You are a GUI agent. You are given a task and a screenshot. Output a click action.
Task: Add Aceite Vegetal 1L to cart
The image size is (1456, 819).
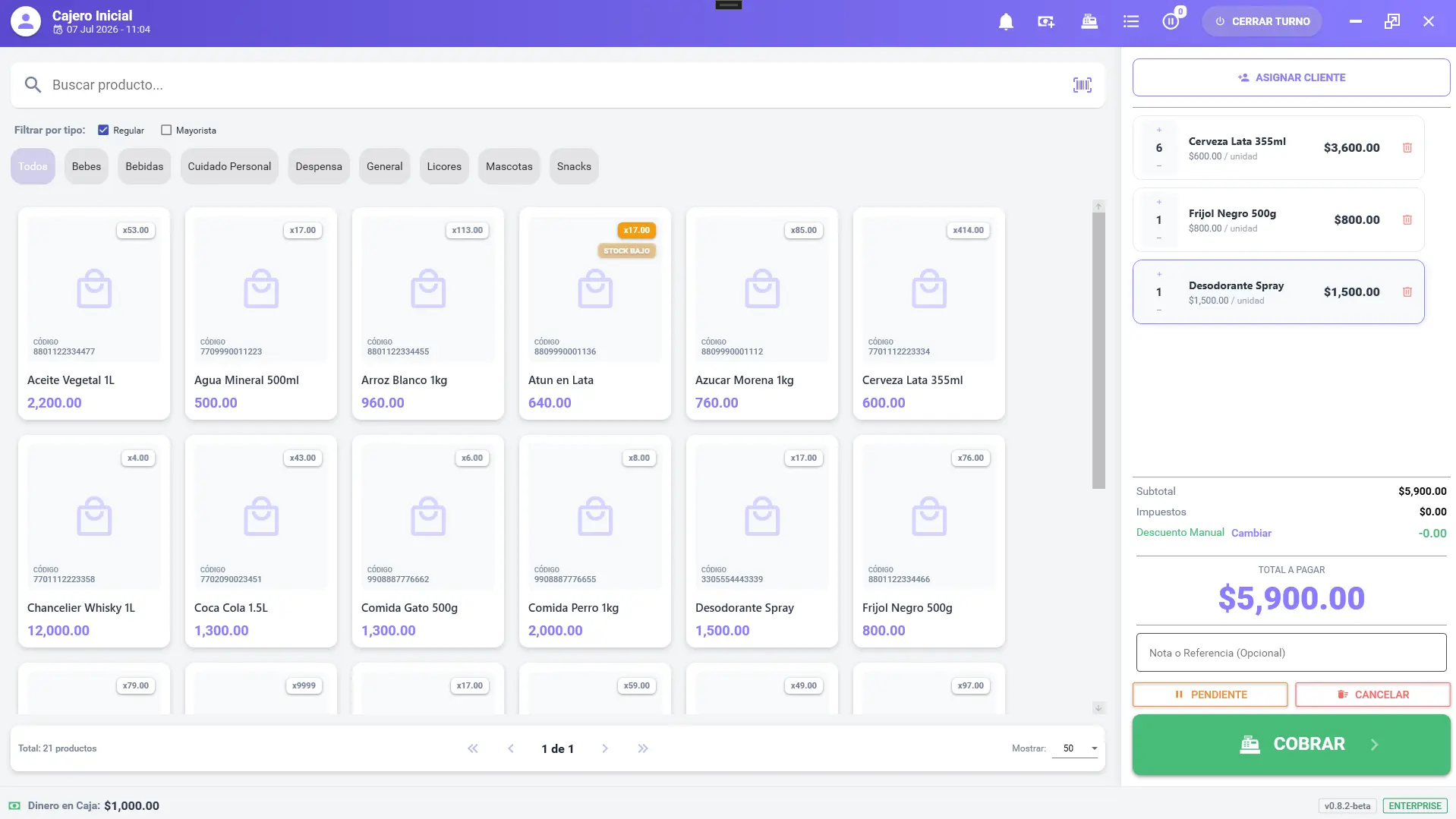point(94,313)
